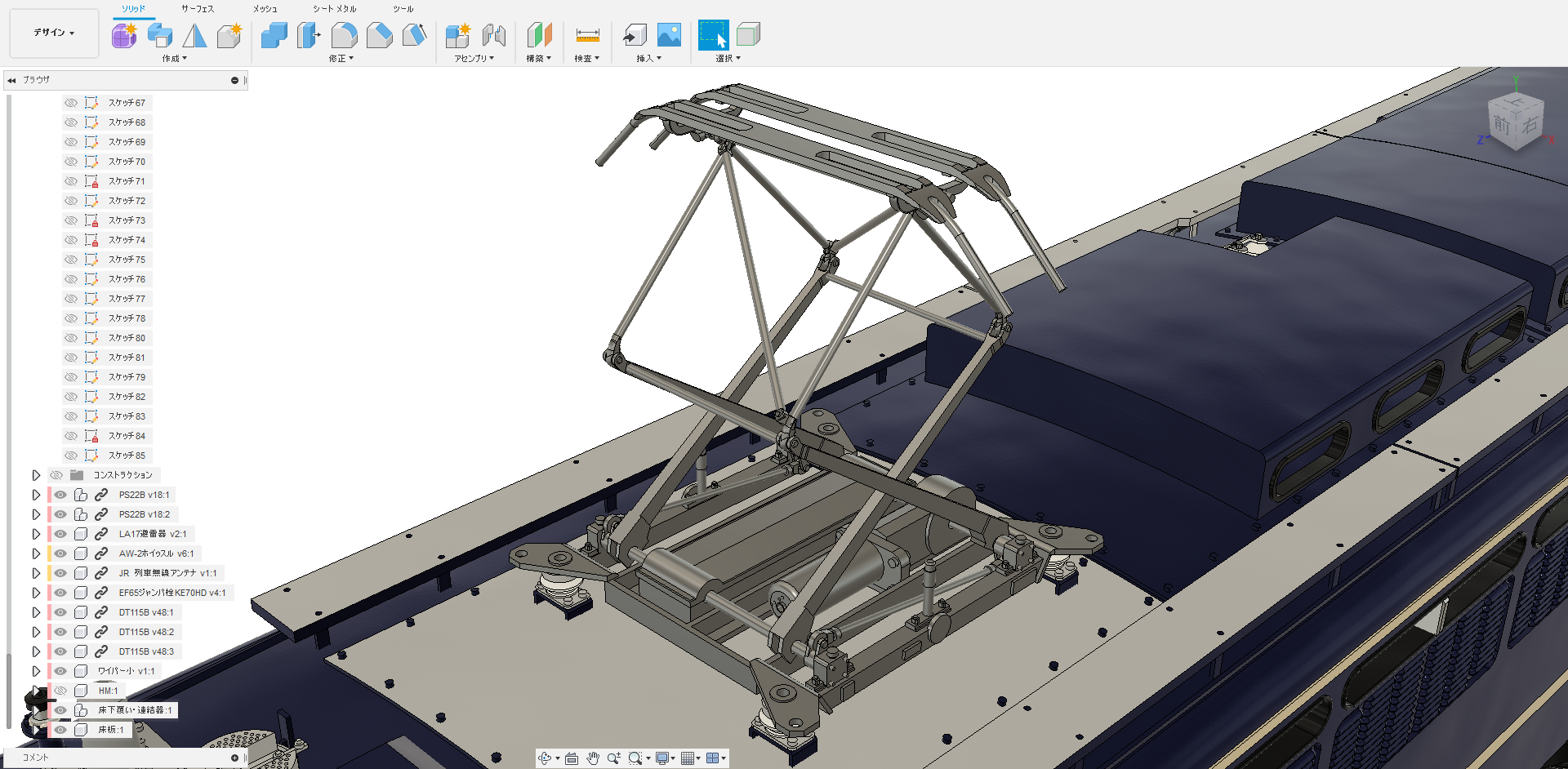Click the Measure tool icon

coord(587,35)
